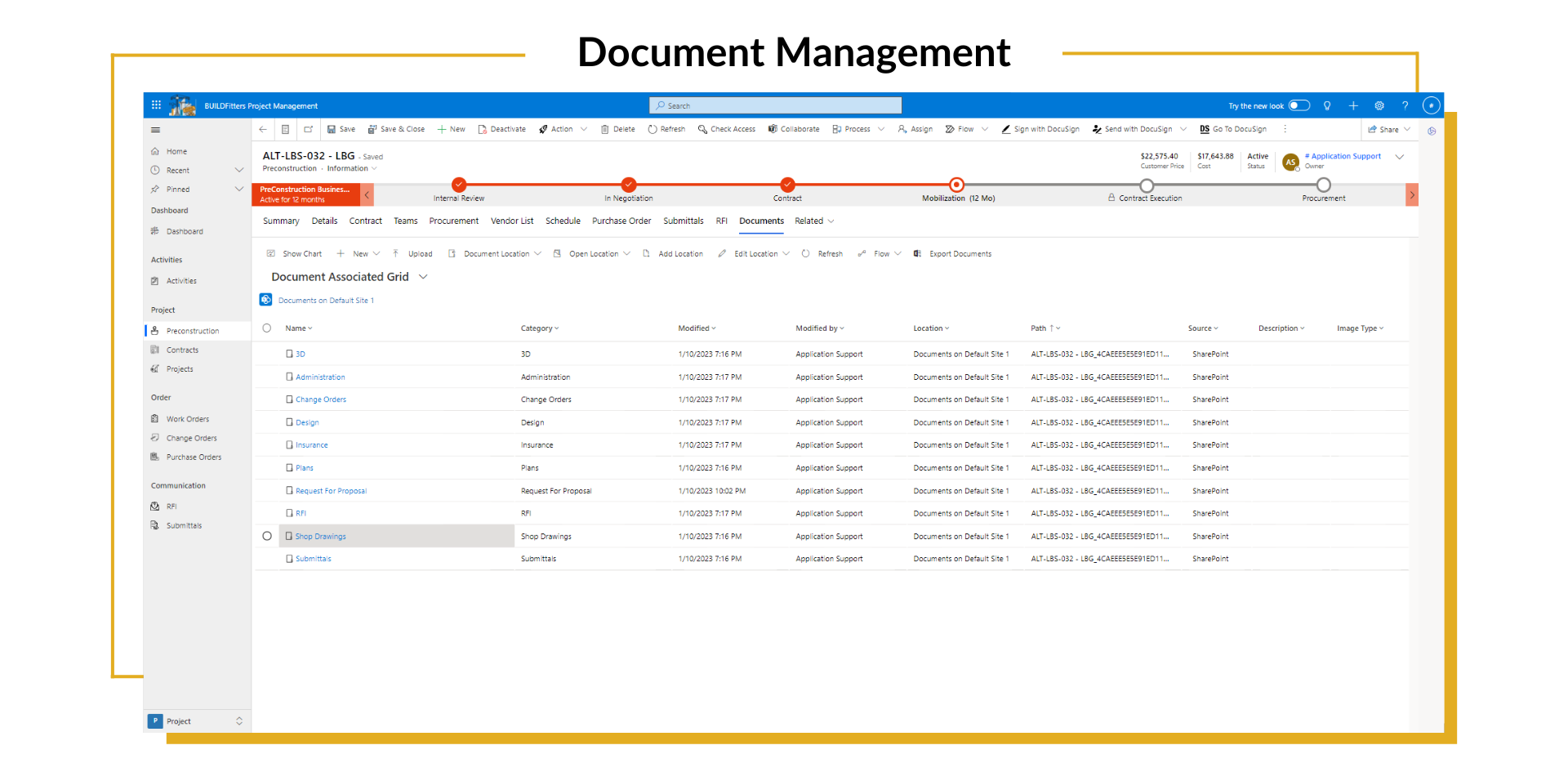Click the Assign icon in the command bar

click(901, 129)
